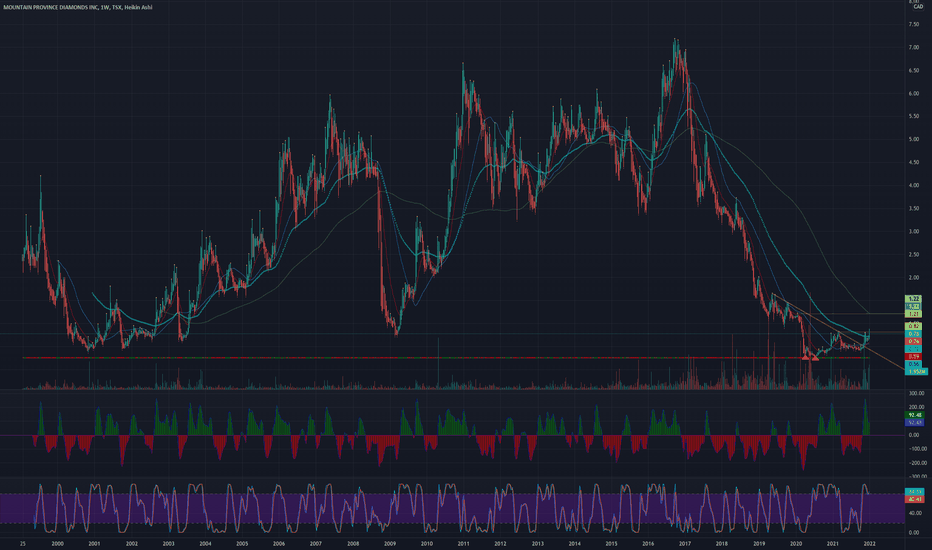Viewport: 932px width, 550px height.
Task: Click the 2008 label on time axis
Action: pyautogui.click(x=353, y=543)
